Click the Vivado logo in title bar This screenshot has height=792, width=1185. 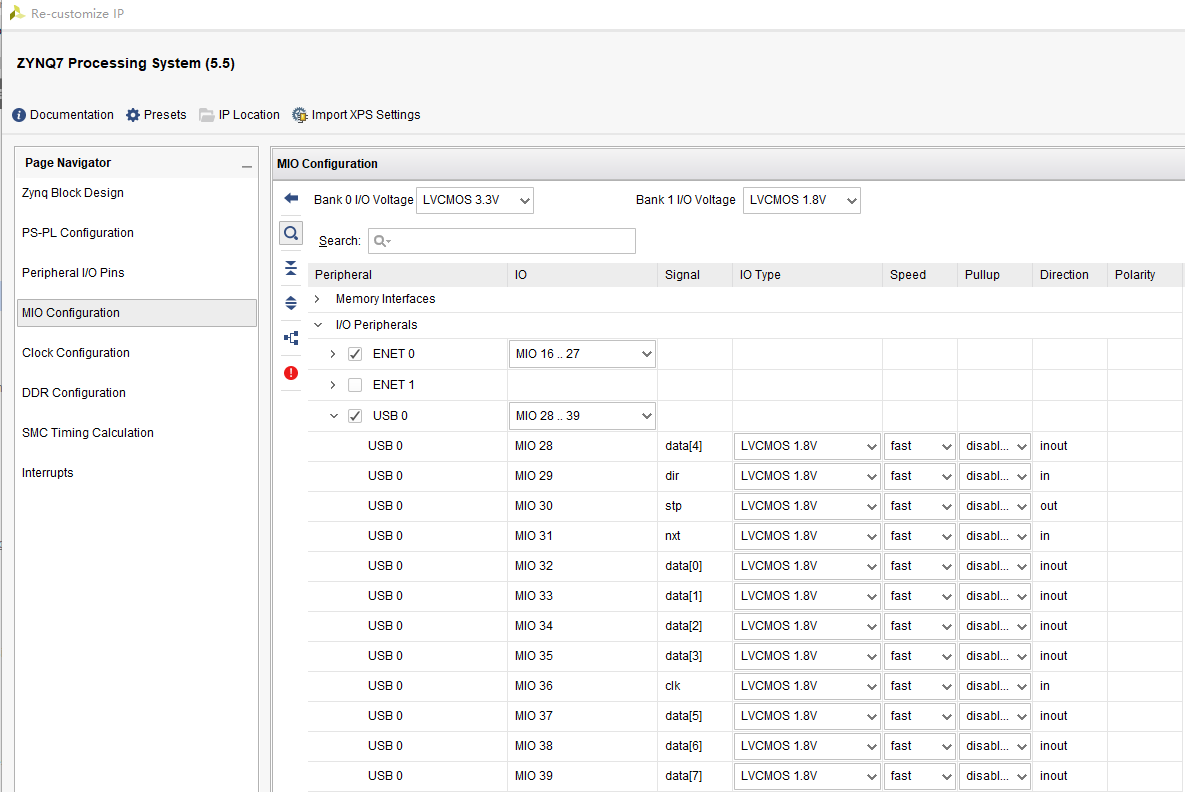point(16,13)
